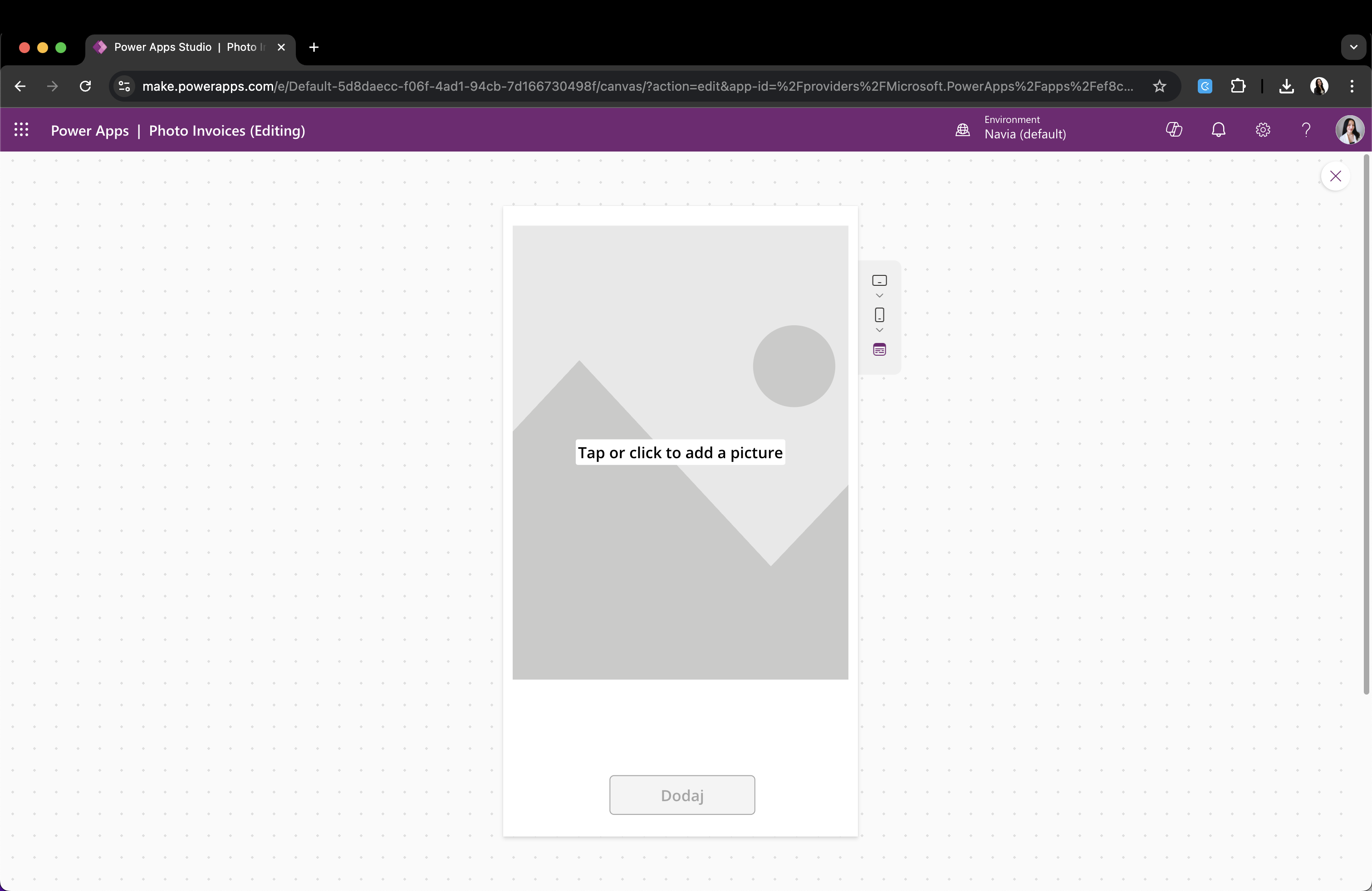
Task: Open the help question mark
Action: [1306, 130]
